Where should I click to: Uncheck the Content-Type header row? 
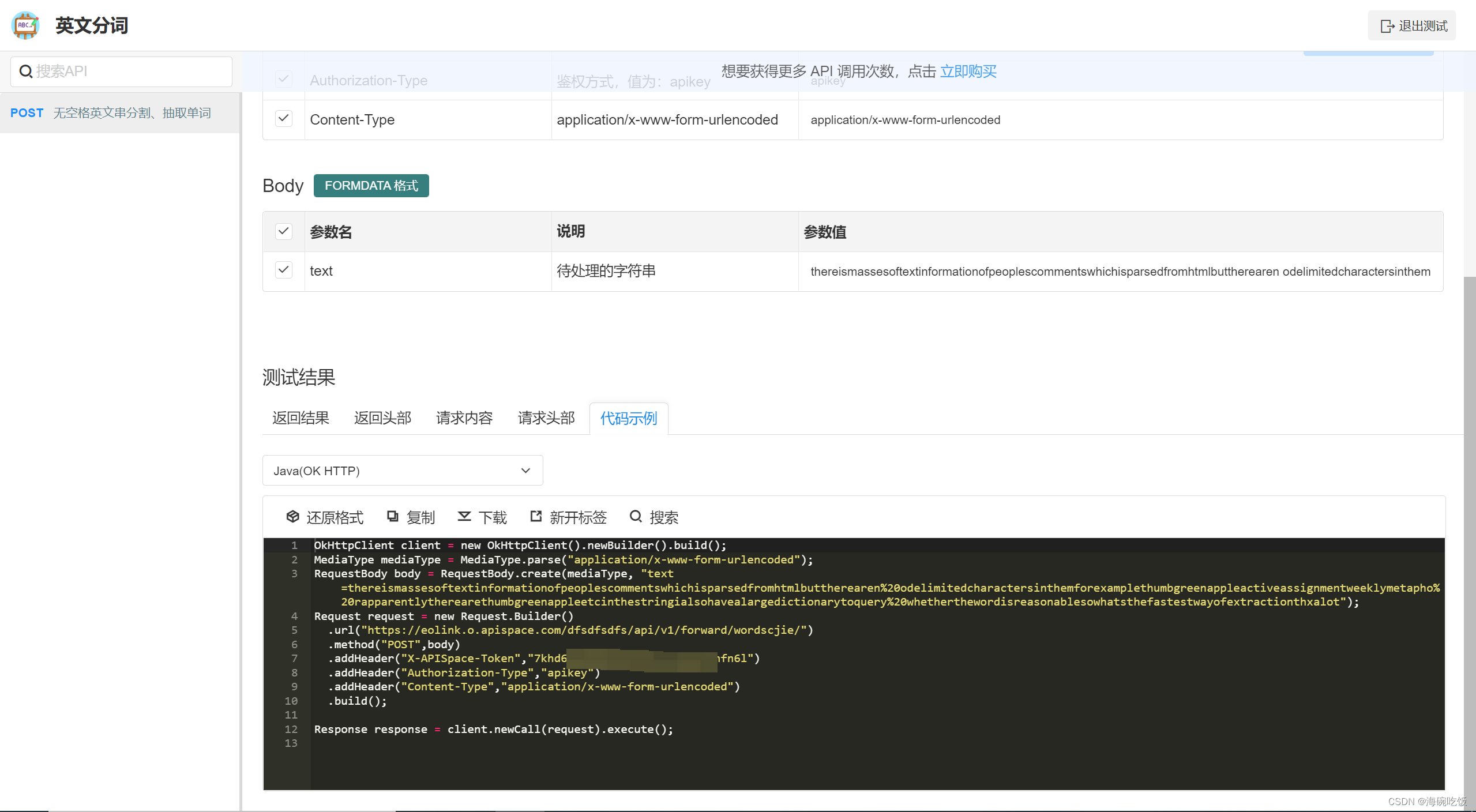283,119
